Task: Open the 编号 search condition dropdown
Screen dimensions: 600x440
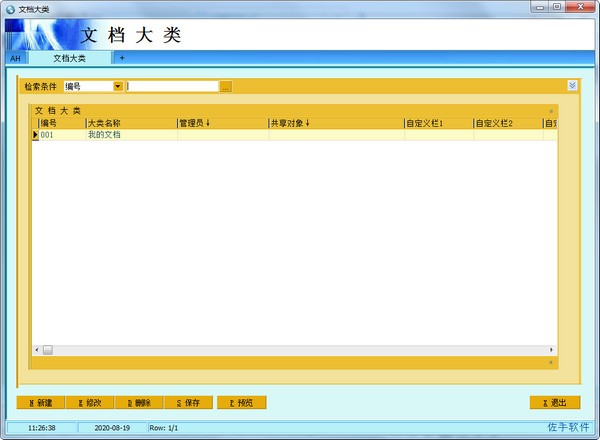Action: pos(118,87)
